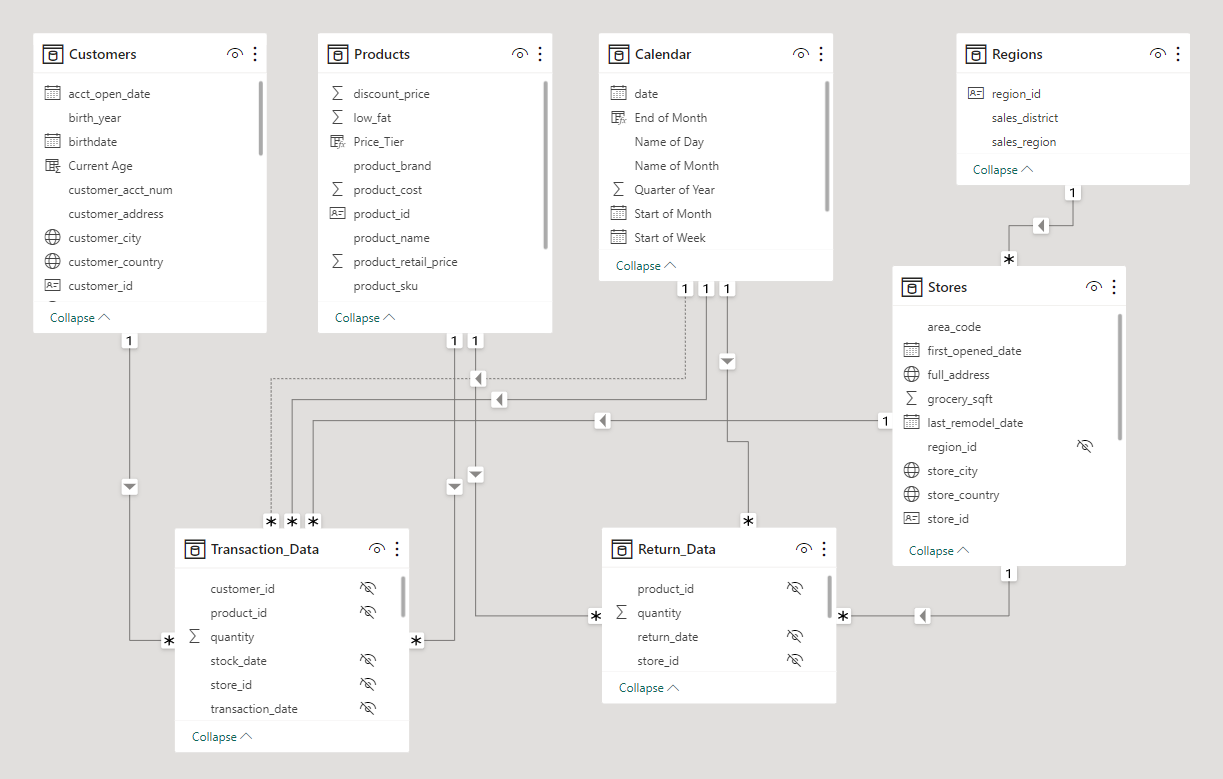Screen dimensions: 1223x779
Task: Click the sigma icon beside product_cost
Action: [337, 190]
